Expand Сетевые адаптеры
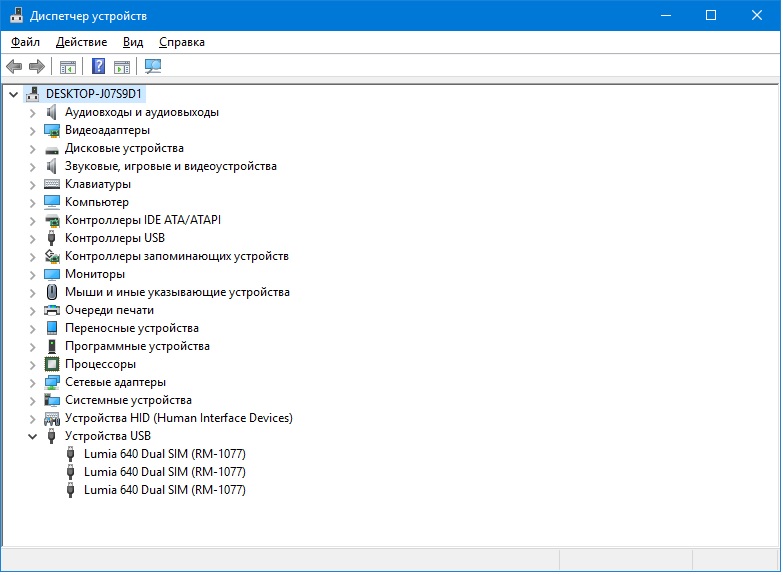This screenshot has width=783, height=575. click(x=32, y=383)
